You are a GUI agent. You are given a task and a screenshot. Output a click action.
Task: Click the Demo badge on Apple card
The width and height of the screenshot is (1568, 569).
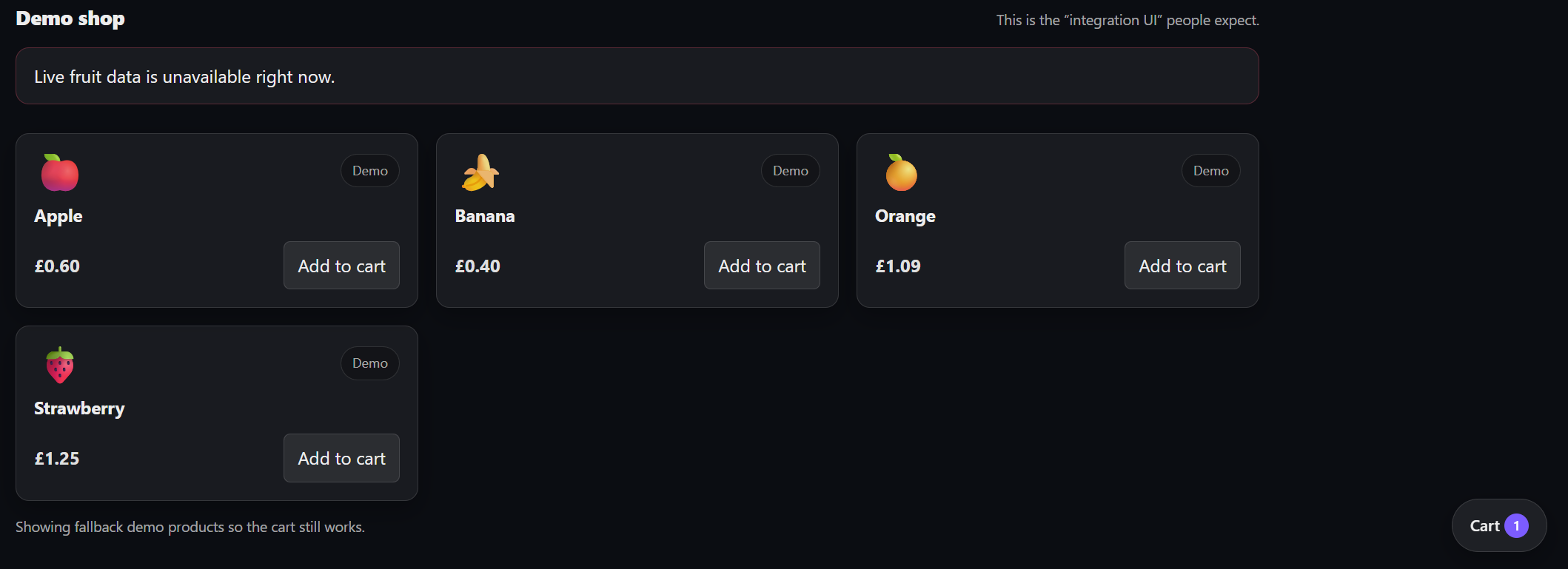pyautogui.click(x=370, y=171)
